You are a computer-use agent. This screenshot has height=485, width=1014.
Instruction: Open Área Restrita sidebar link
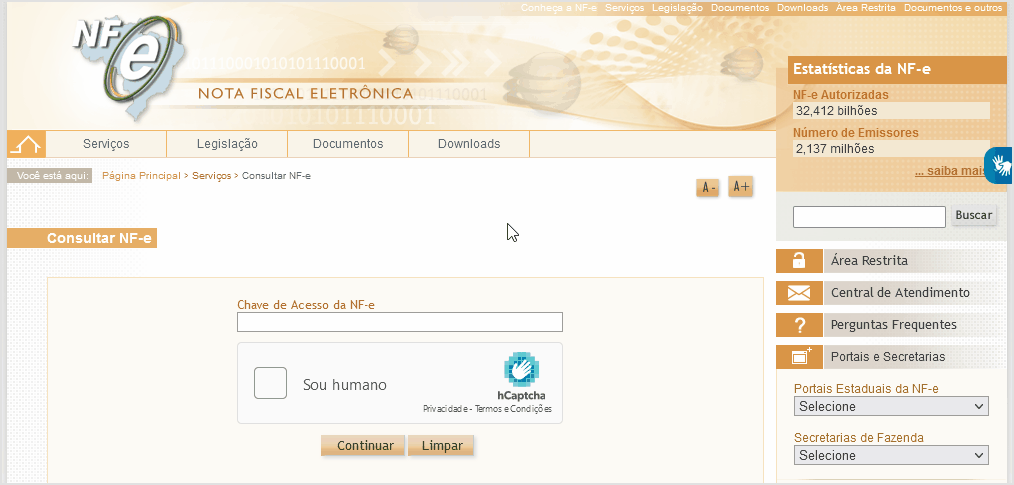click(x=869, y=261)
